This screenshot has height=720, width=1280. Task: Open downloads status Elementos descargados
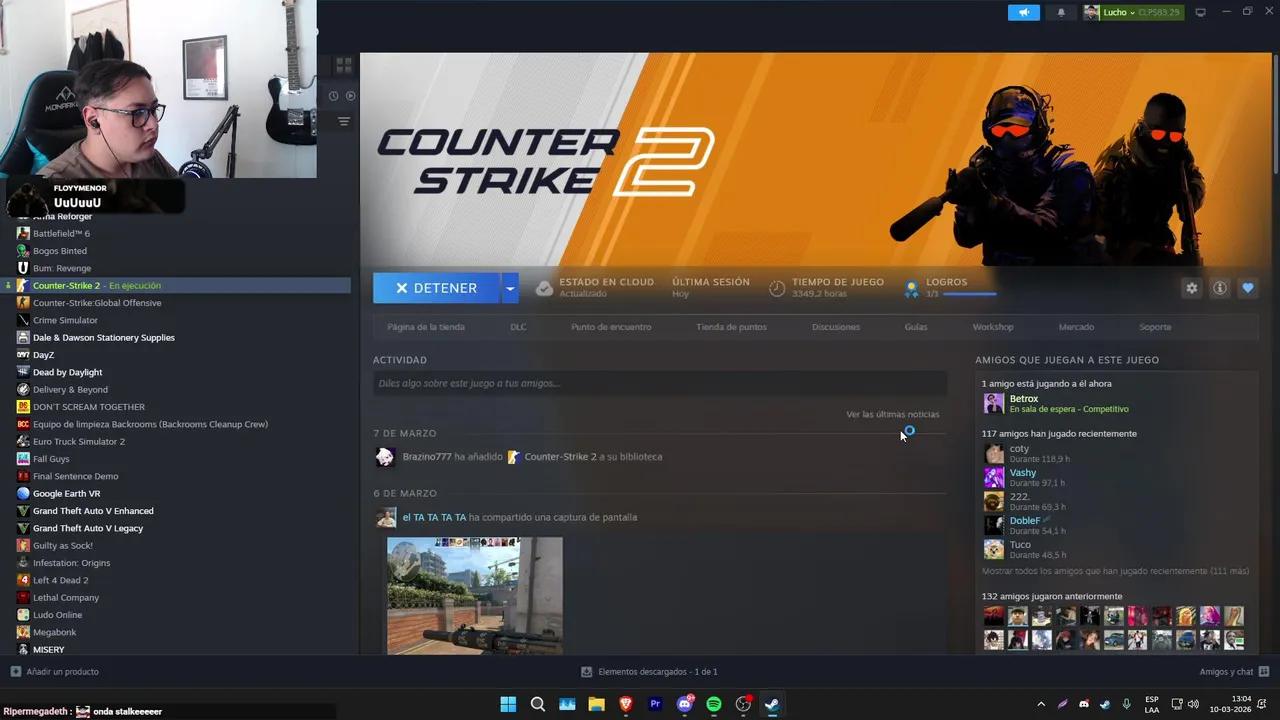point(649,671)
